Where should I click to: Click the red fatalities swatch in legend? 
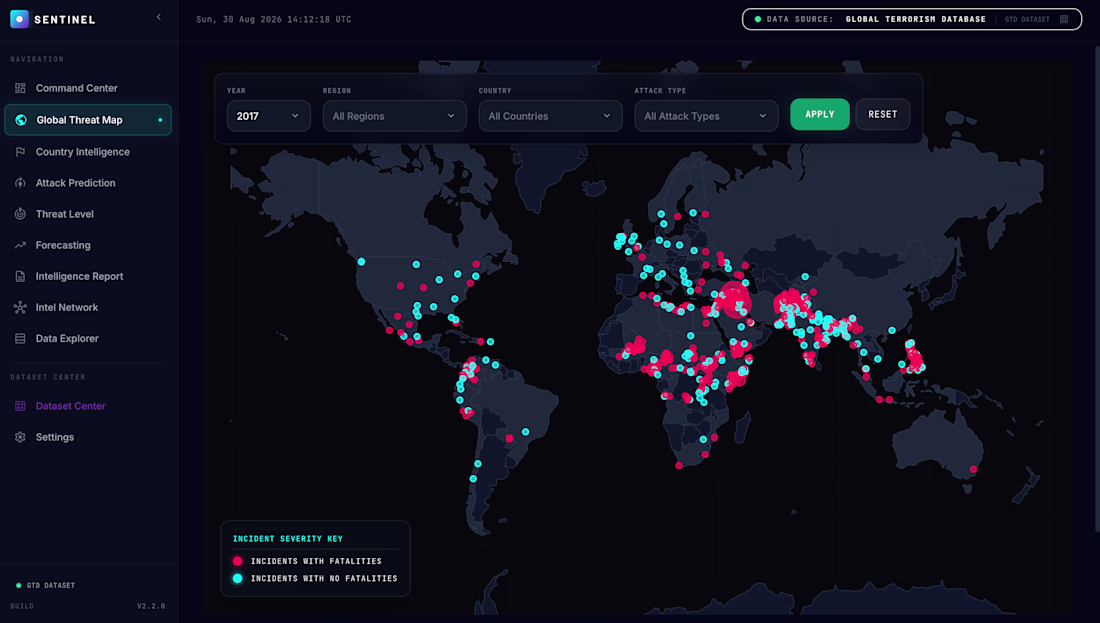[238, 561]
